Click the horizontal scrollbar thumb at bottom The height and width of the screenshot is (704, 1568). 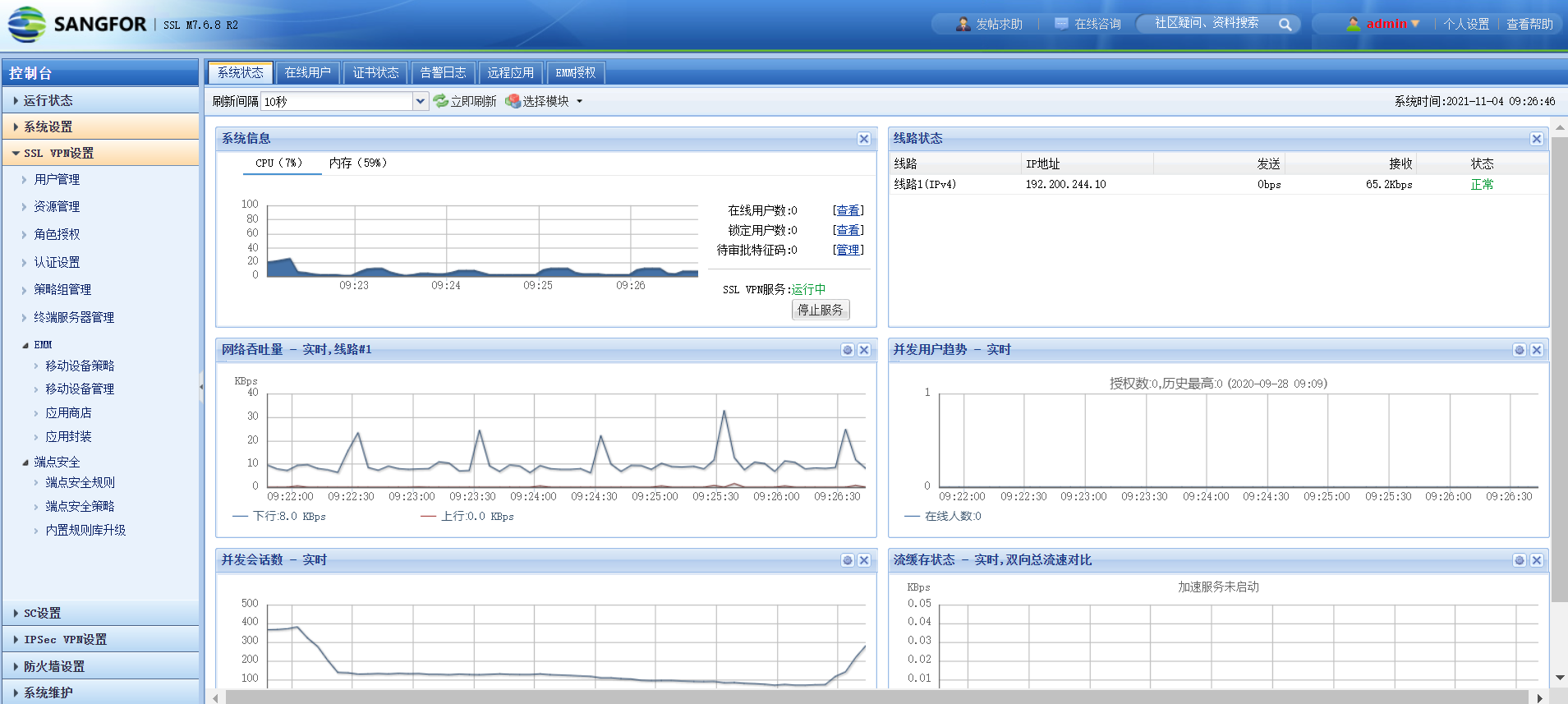tap(877, 698)
